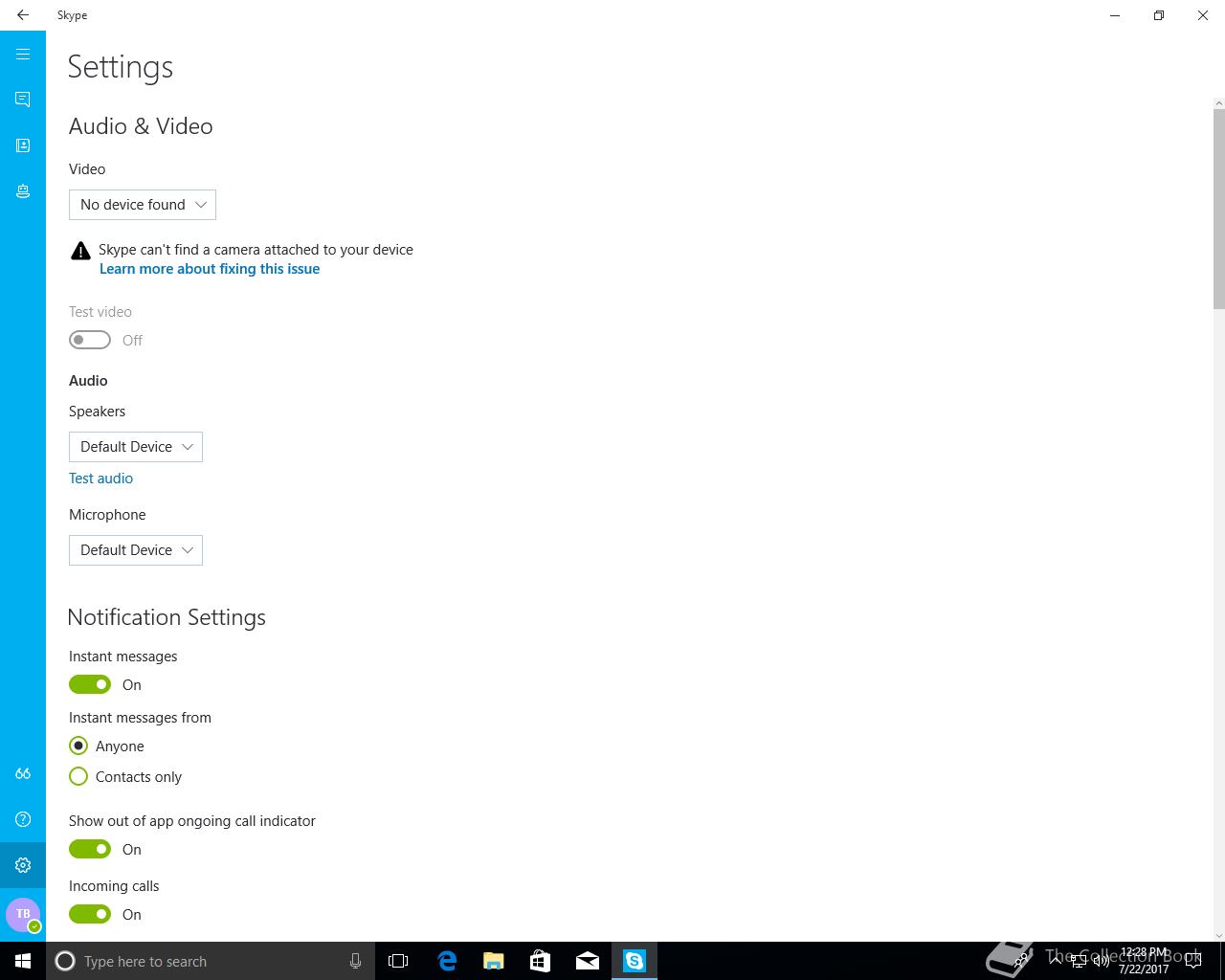Click the Test audio link
Image resolution: width=1225 pixels, height=980 pixels.
point(100,479)
